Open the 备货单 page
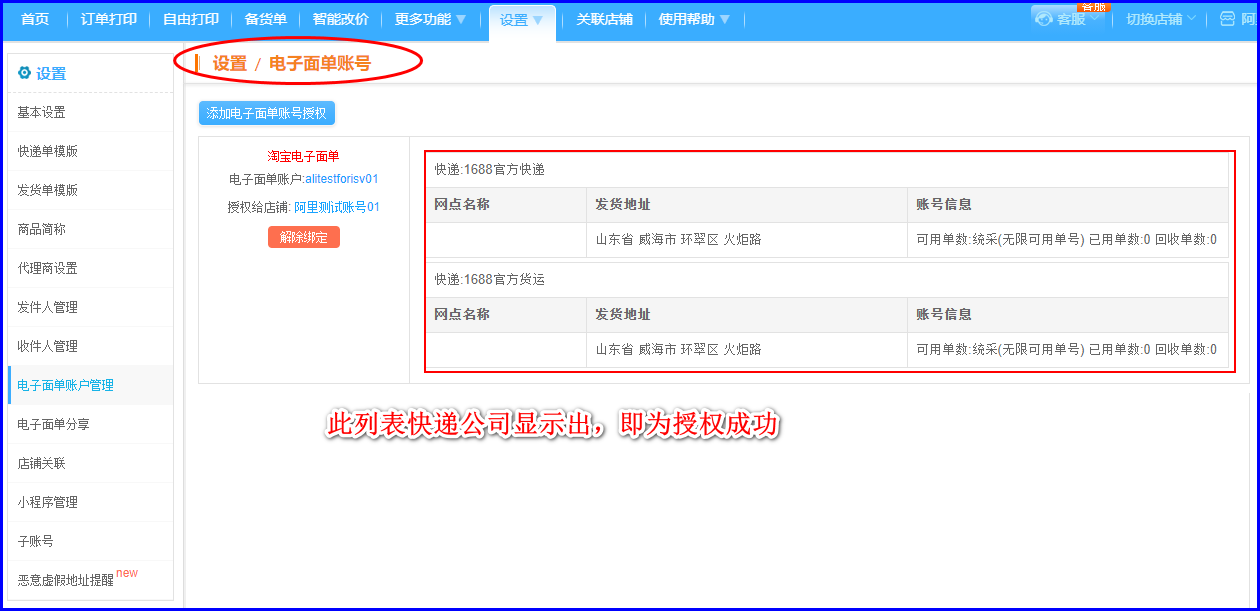This screenshot has width=1260, height=611. pos(266,19)
